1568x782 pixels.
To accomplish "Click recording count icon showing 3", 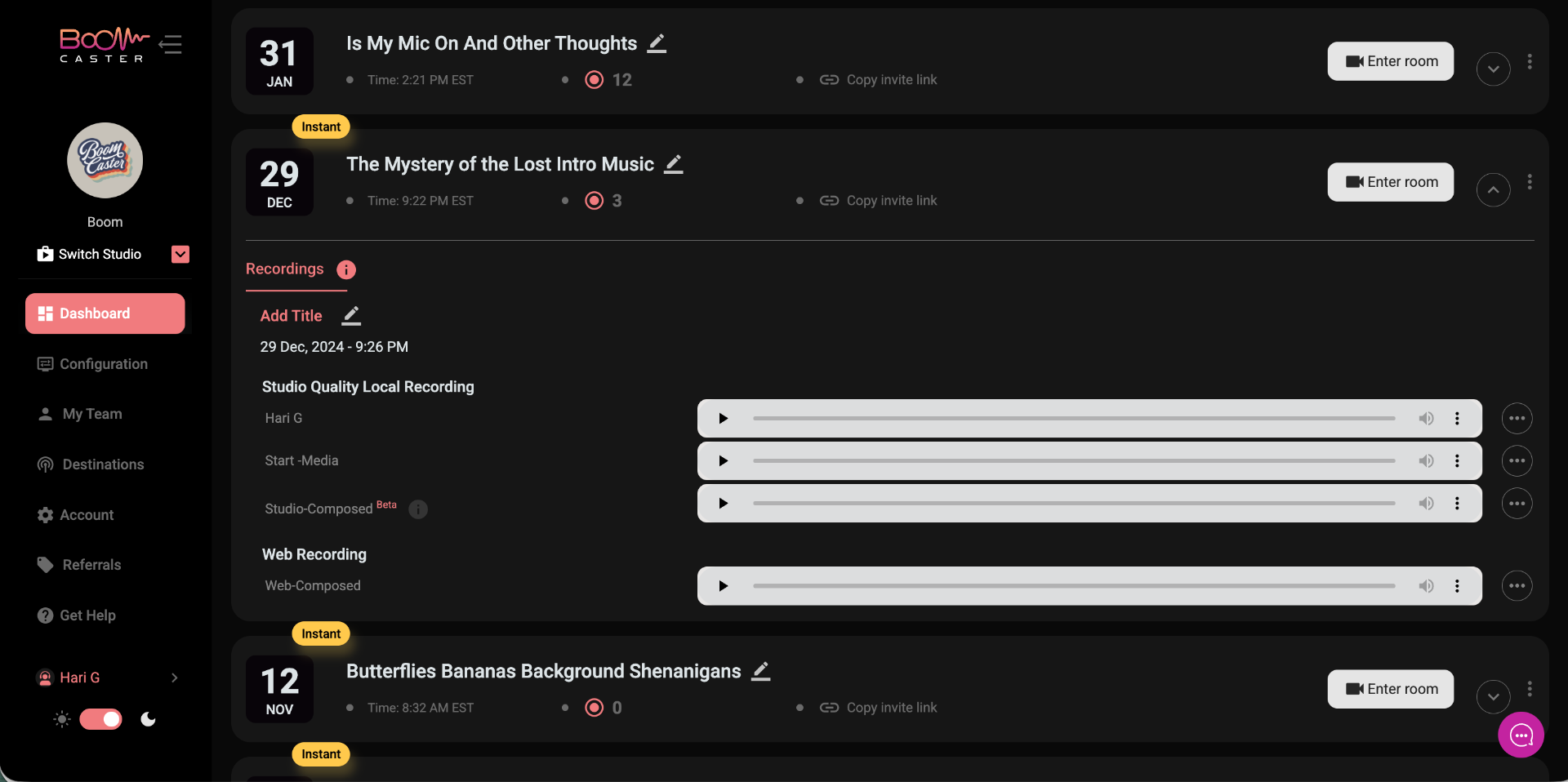I will pos(595,201).
